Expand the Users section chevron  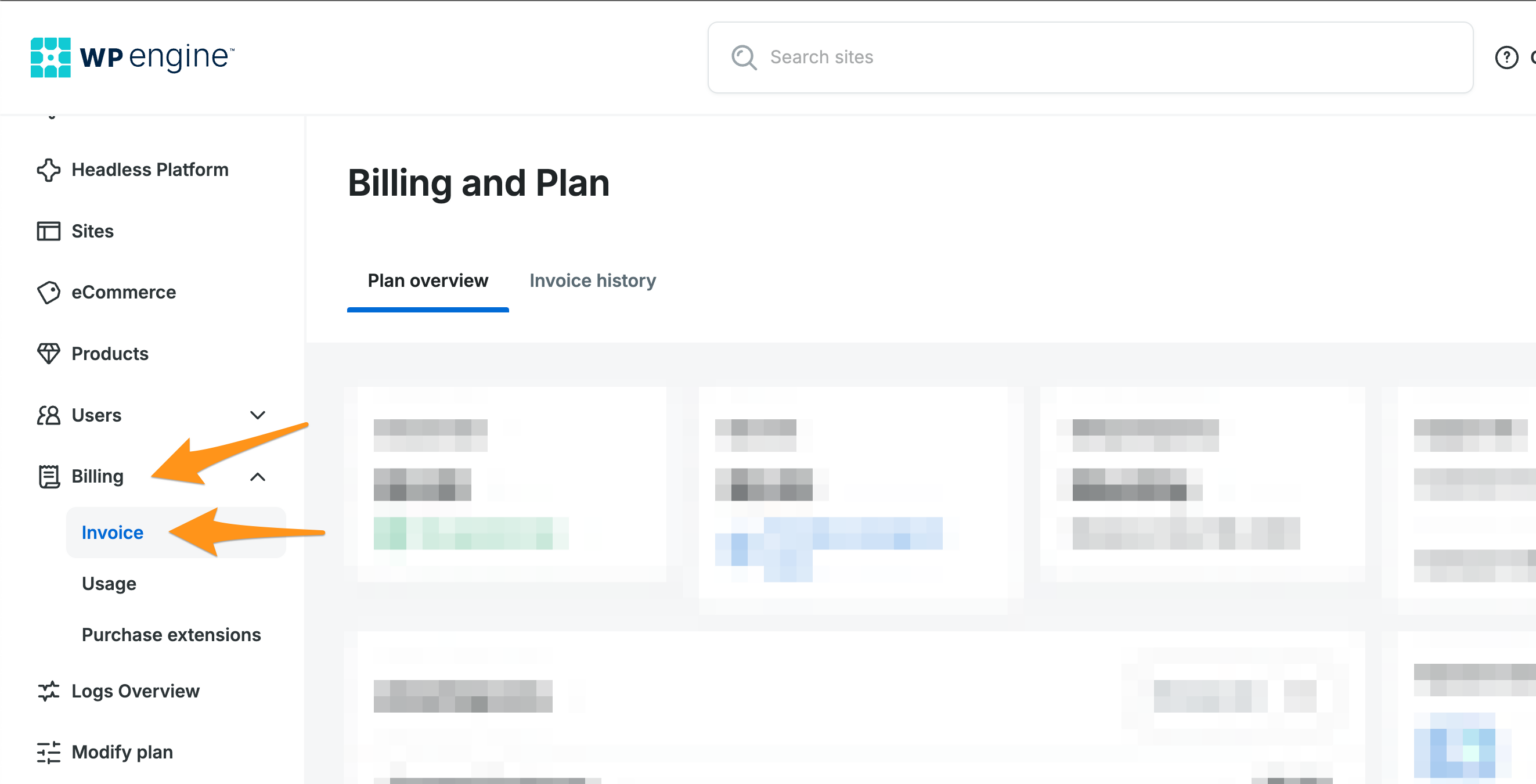coord(258,415)
